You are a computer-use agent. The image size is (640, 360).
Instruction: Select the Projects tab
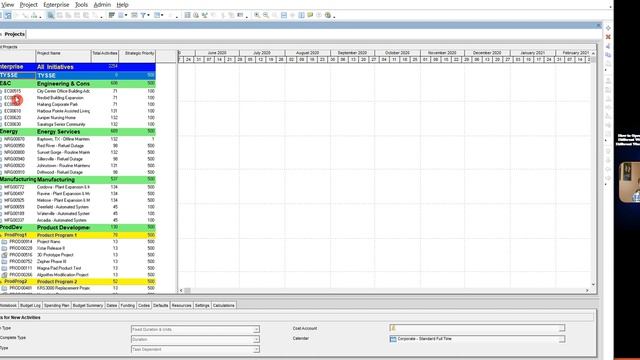click(x=15, y=34)
